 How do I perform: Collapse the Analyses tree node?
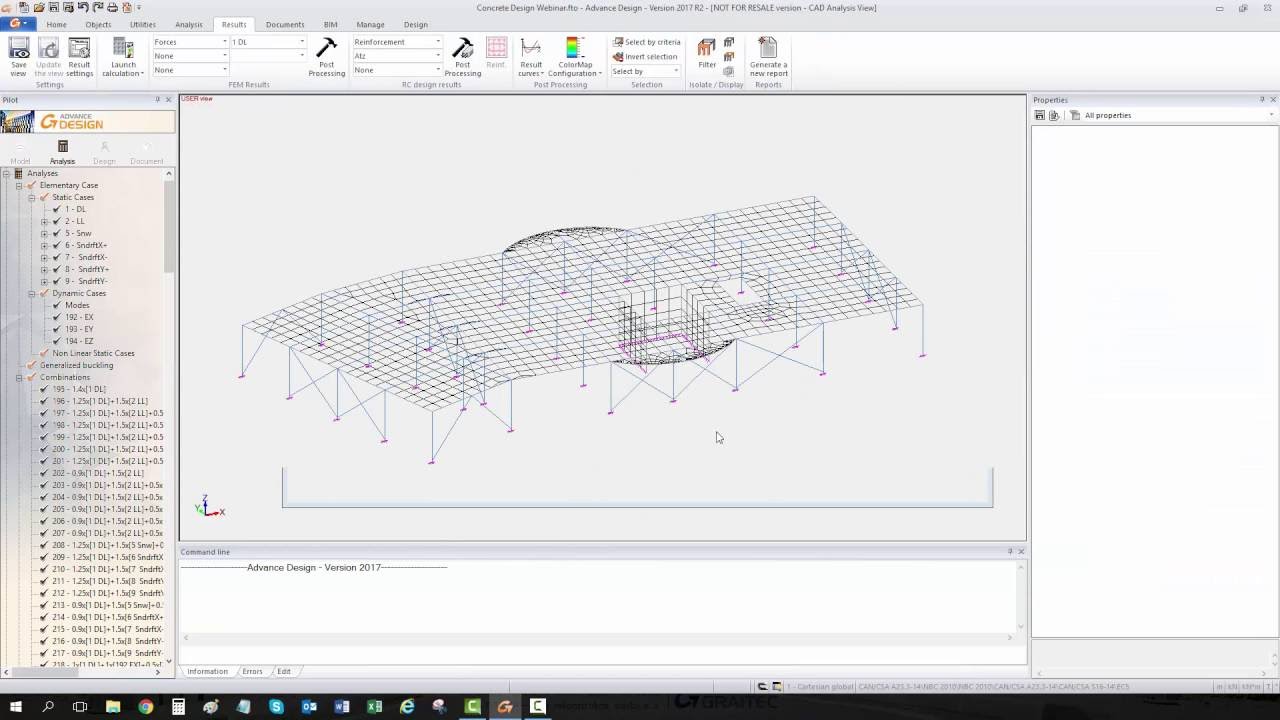[x=6, y=173]
